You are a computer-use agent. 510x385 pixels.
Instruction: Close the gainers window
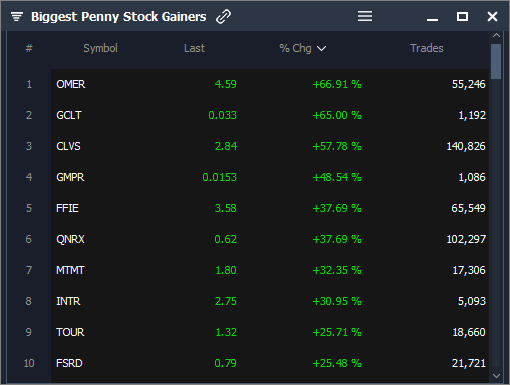coord(492,16)
